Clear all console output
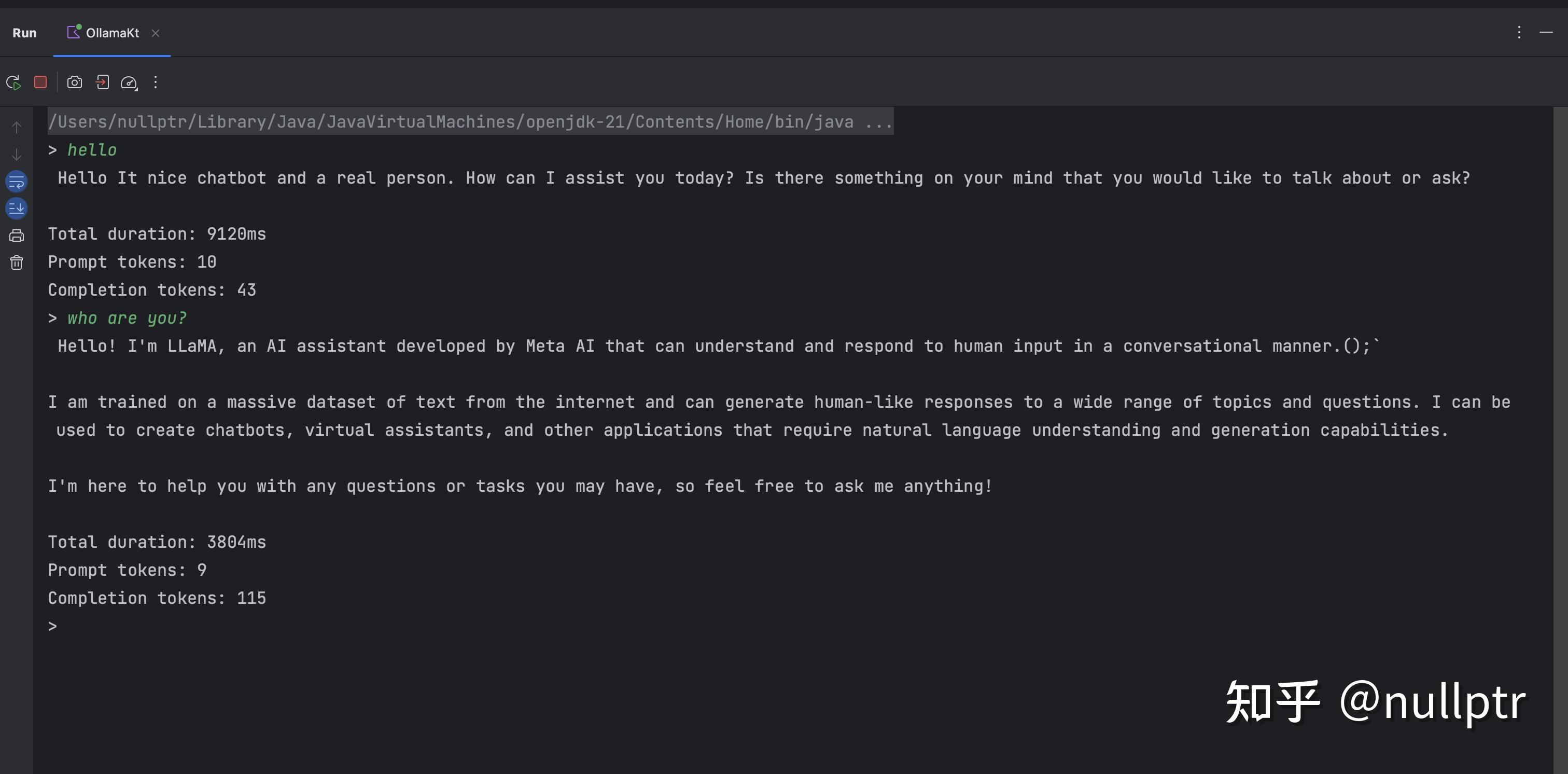The height and width of the screenshot is (774, 1568). 17,262
